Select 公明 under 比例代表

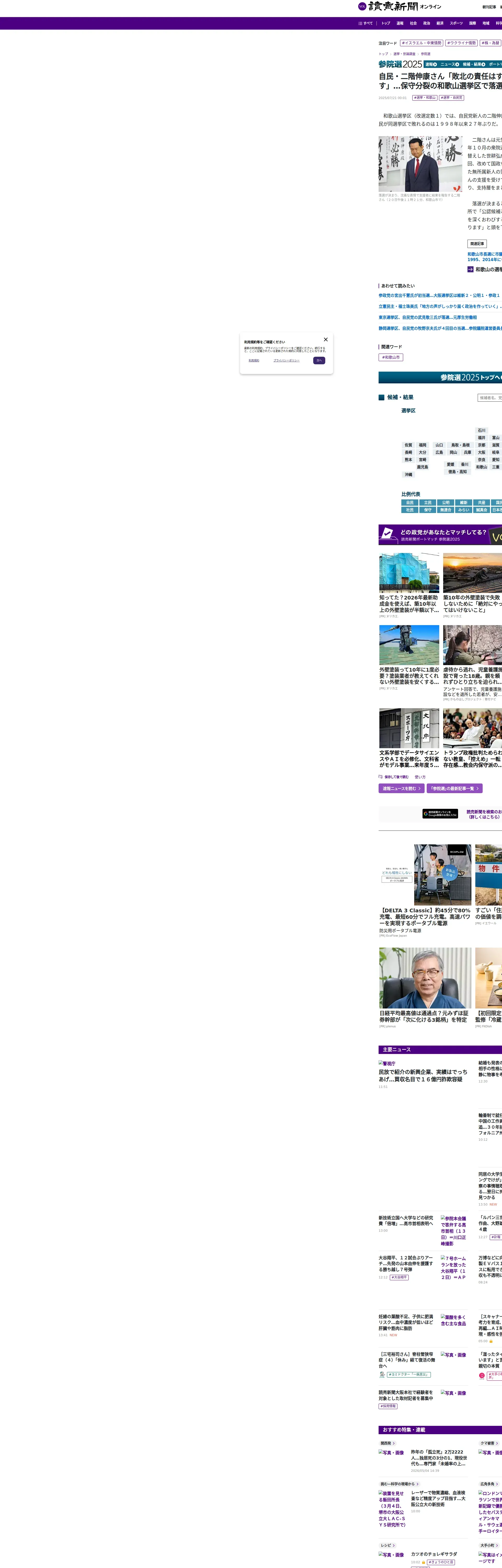coord(446,503)
